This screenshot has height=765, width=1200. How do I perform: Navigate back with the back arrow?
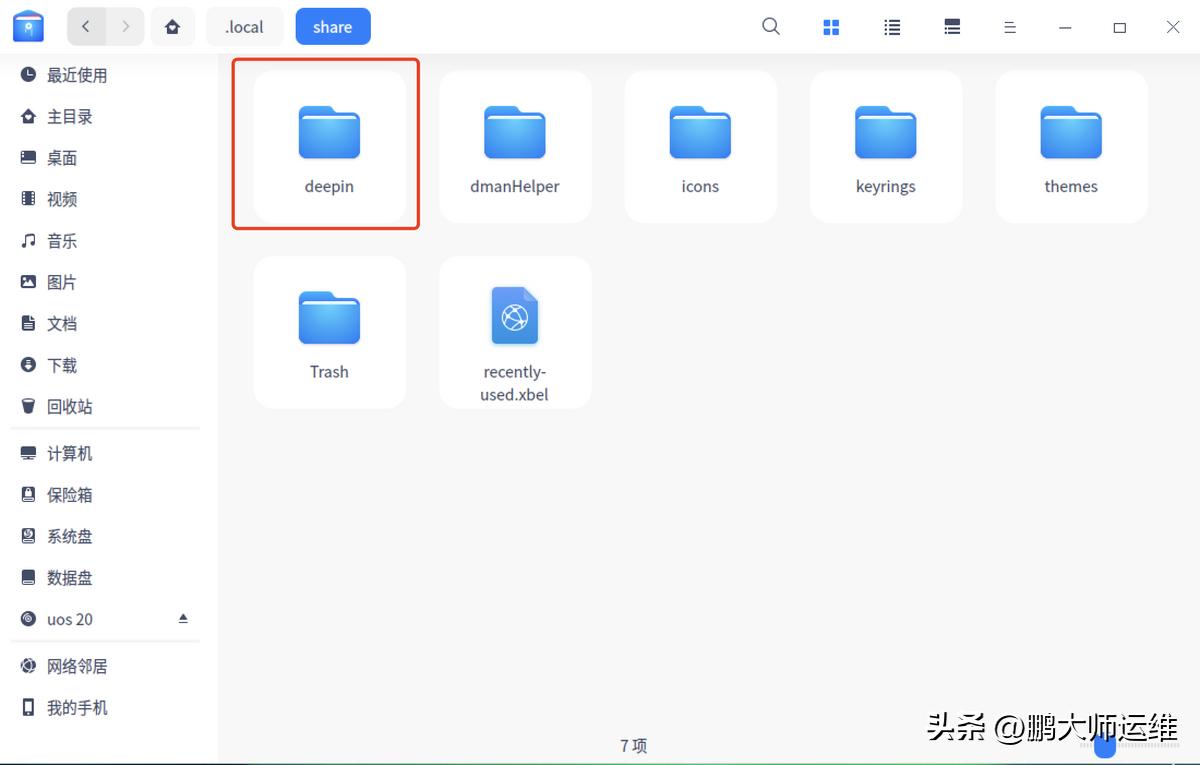point(87,27)
